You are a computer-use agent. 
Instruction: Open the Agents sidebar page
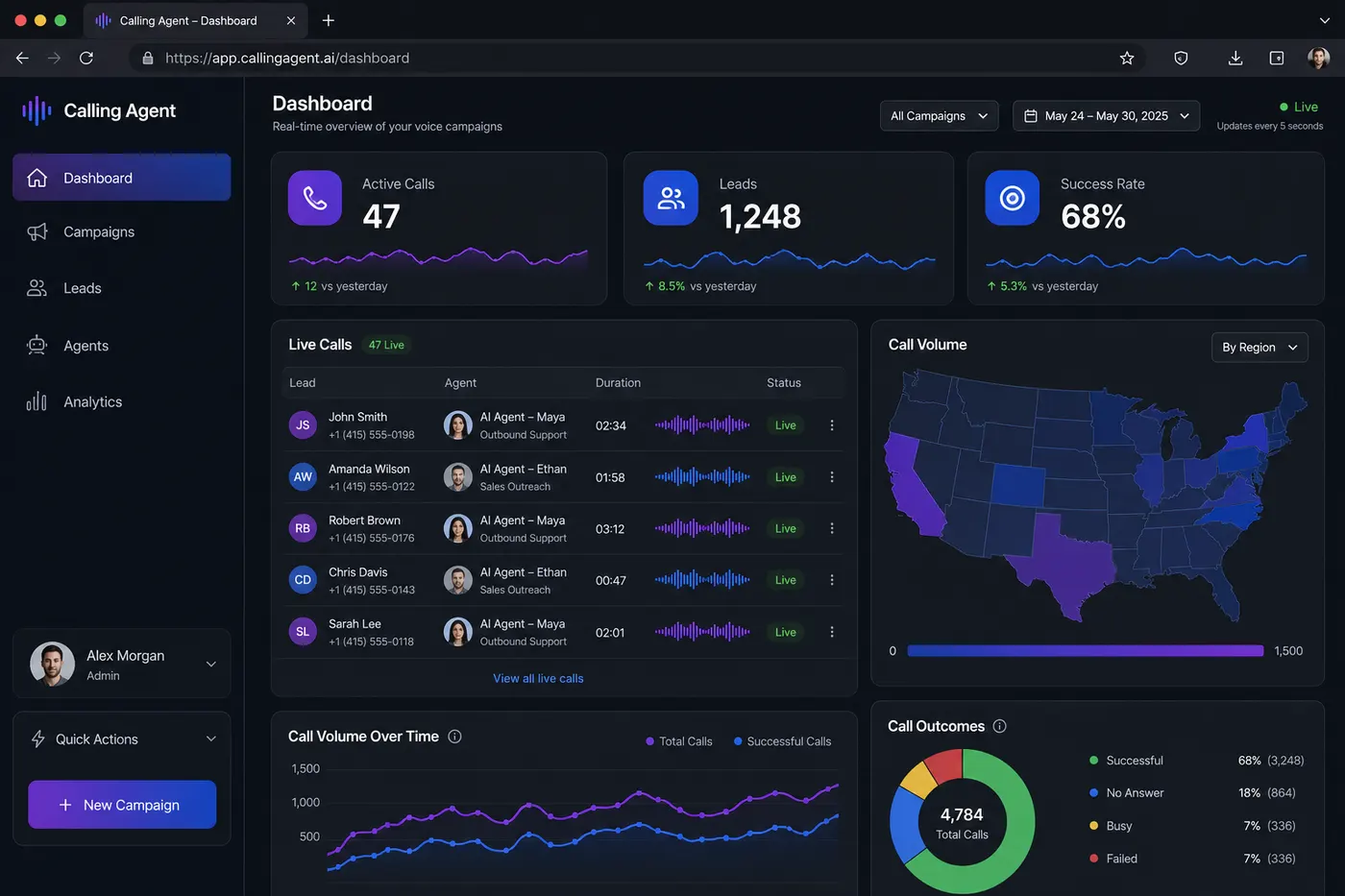121,346
